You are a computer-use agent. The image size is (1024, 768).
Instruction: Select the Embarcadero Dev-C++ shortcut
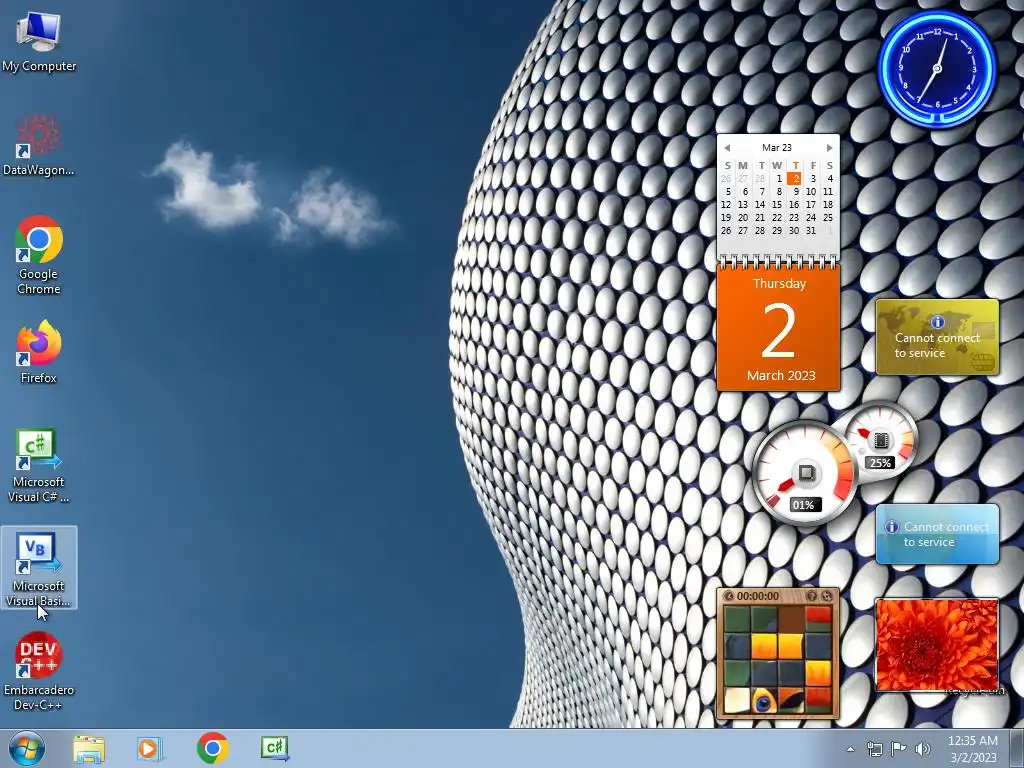[39, 671]
